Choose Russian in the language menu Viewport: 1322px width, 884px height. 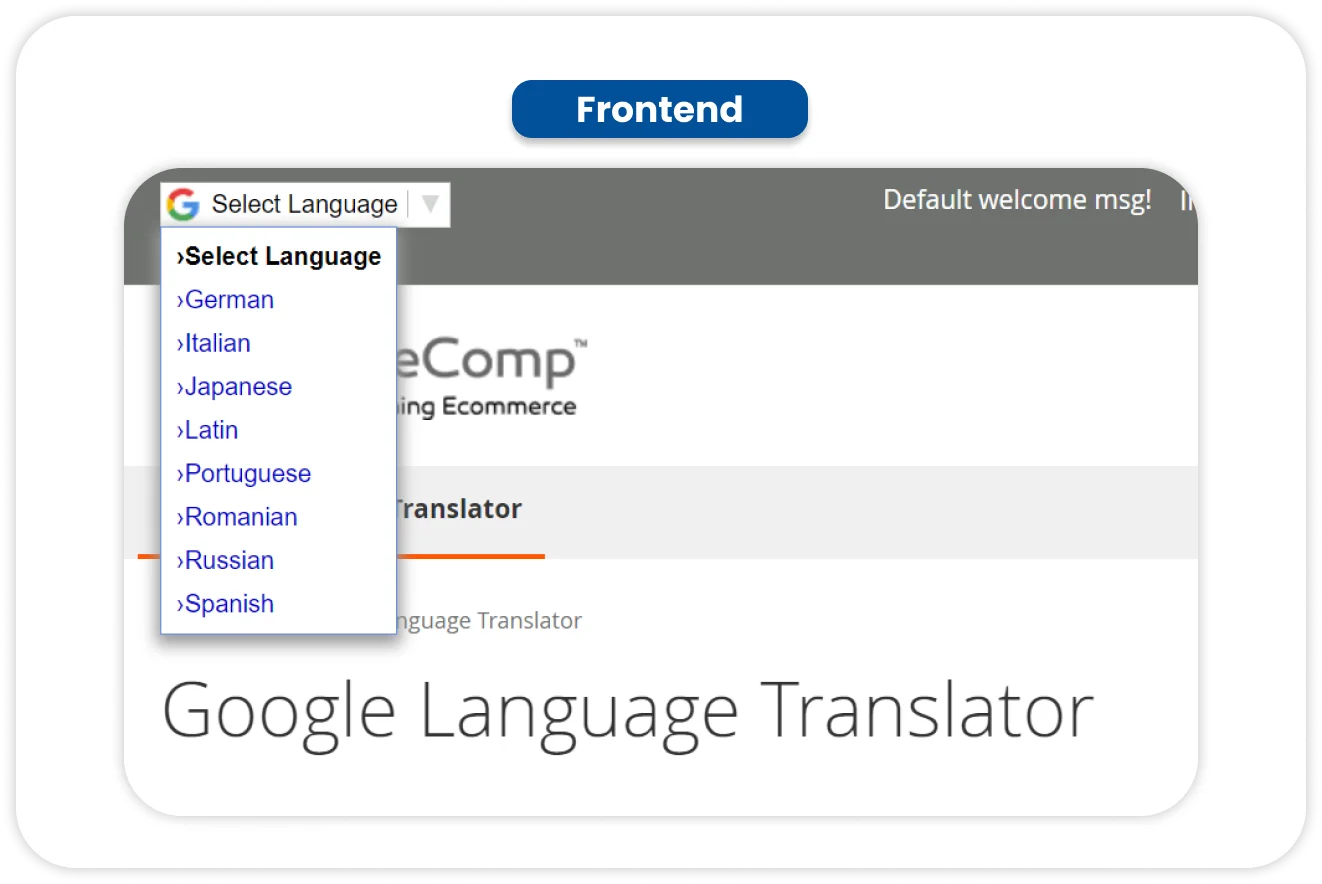pyautogui.click(x=228, y=560)
